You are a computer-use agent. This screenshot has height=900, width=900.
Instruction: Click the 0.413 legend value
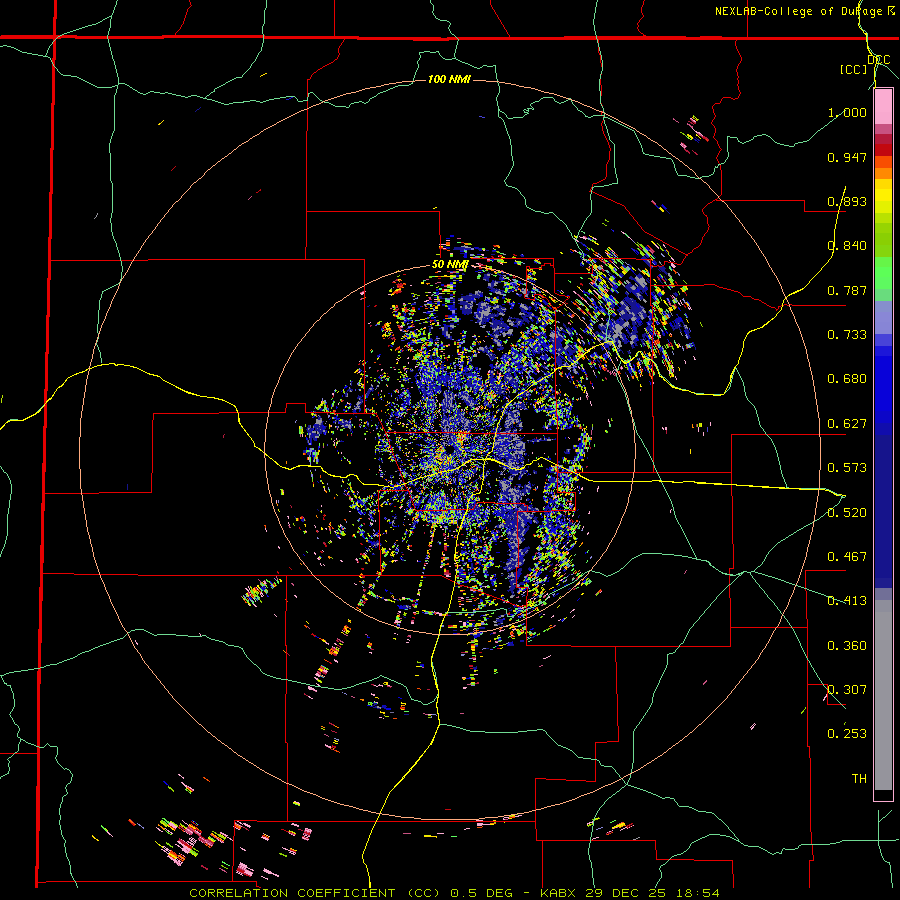(847, 601)
